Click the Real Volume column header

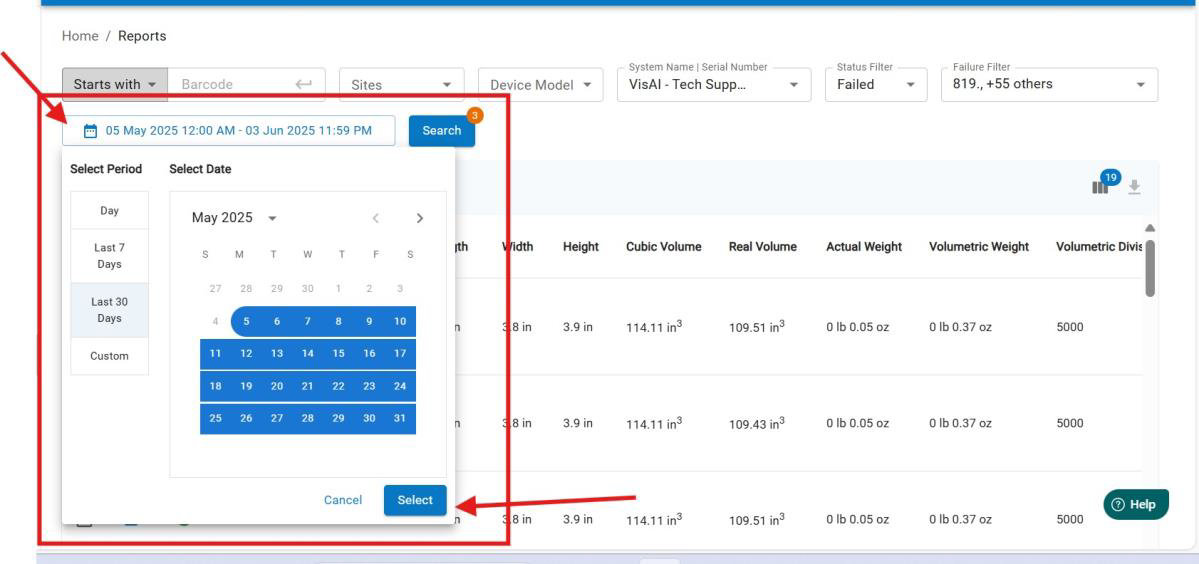(x=762, y=247)
